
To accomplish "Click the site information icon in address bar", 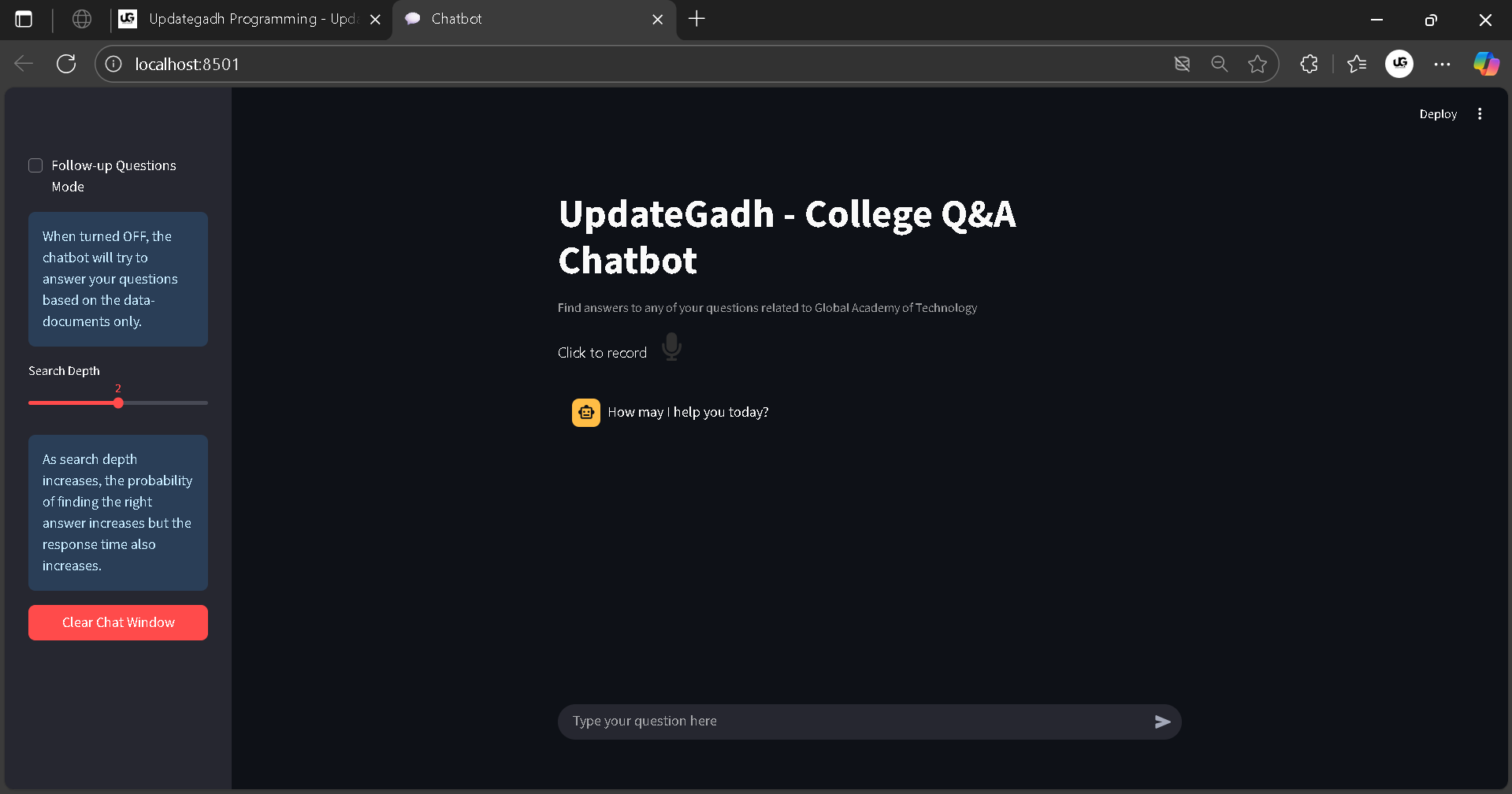I will click(113, 64).
